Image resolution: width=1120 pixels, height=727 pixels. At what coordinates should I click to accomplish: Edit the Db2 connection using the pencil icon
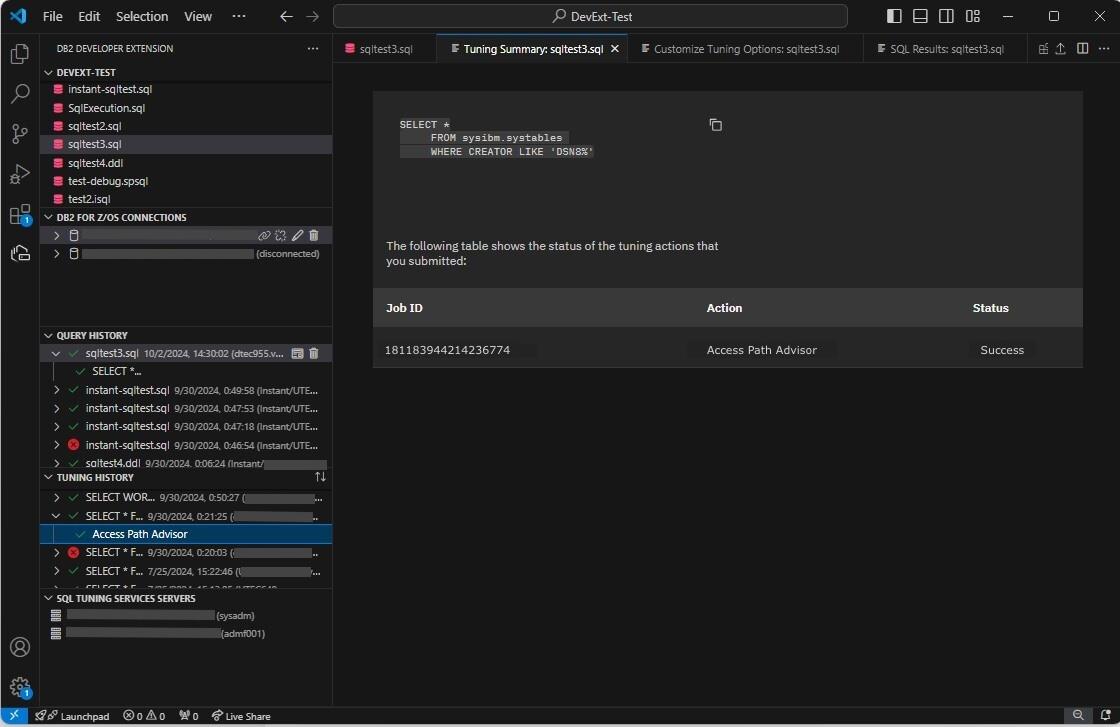[x=297, y=235]
